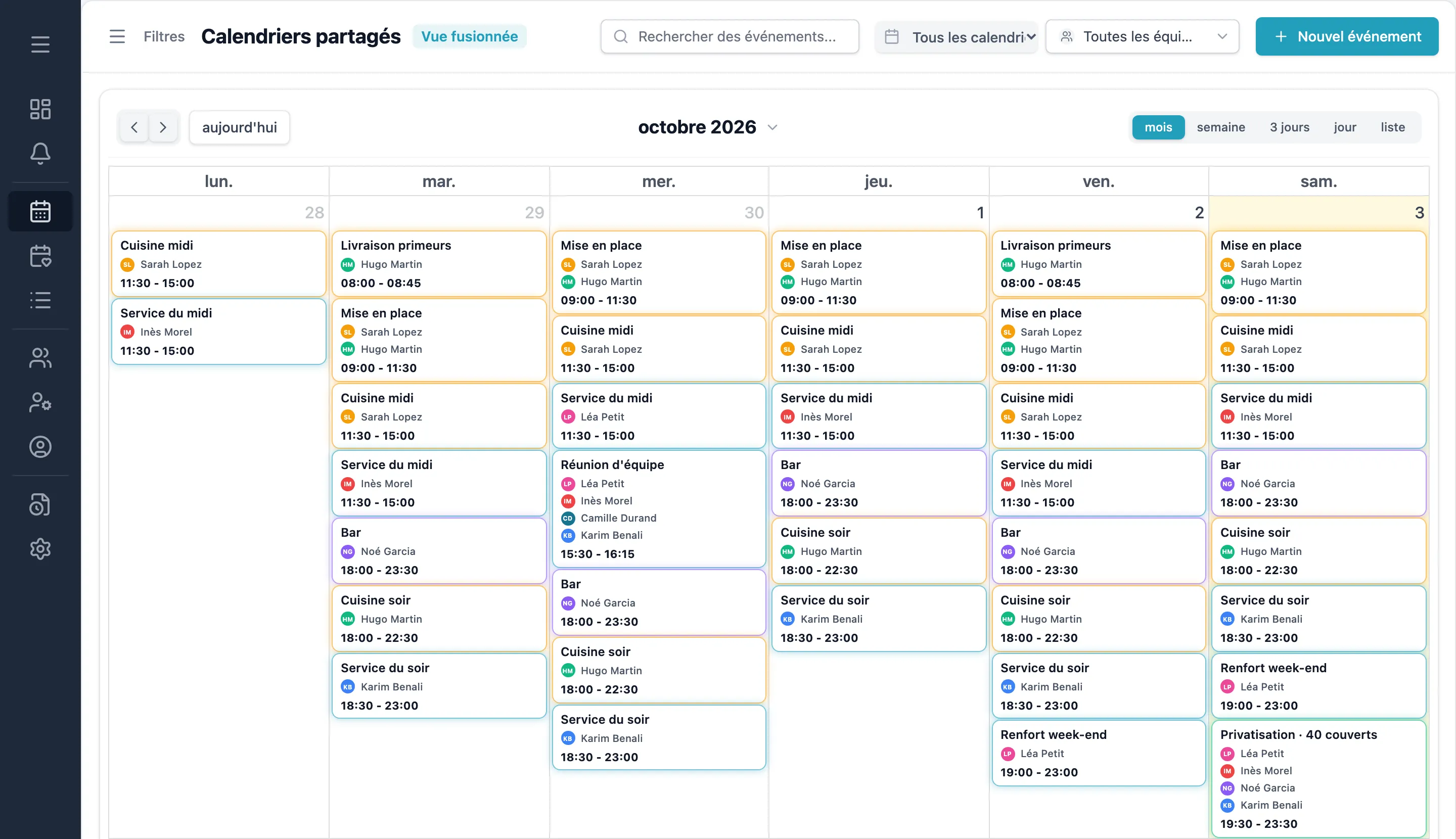Click the Filtres label
The image size is (1456, 839).
tap(164, 36)
